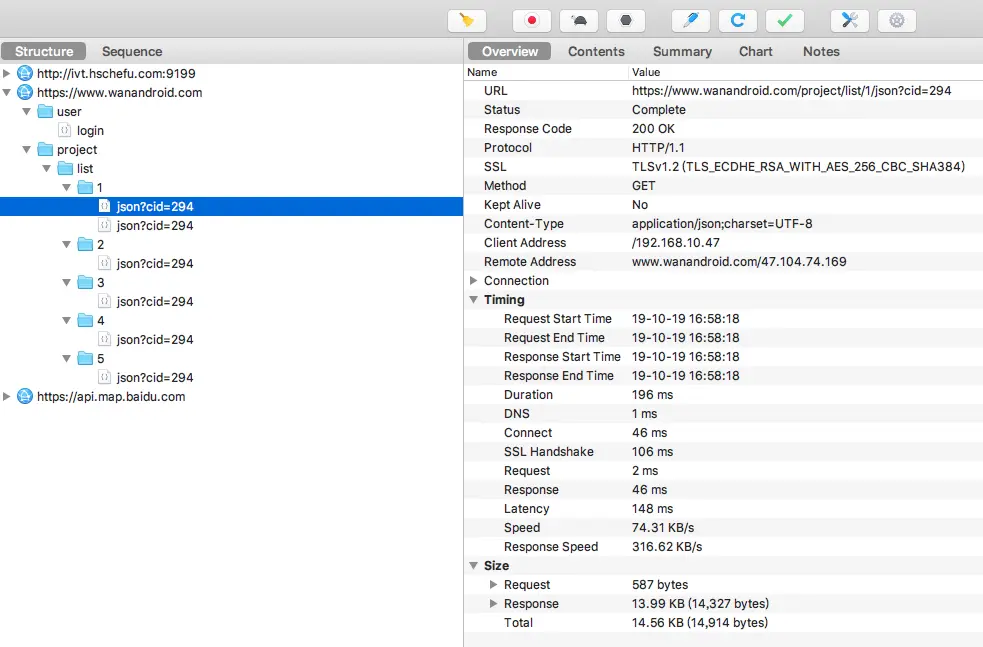This screenshot has width=983, height=647.
Task: Compose a request with the pen icon
Action: tap(691, 21)
